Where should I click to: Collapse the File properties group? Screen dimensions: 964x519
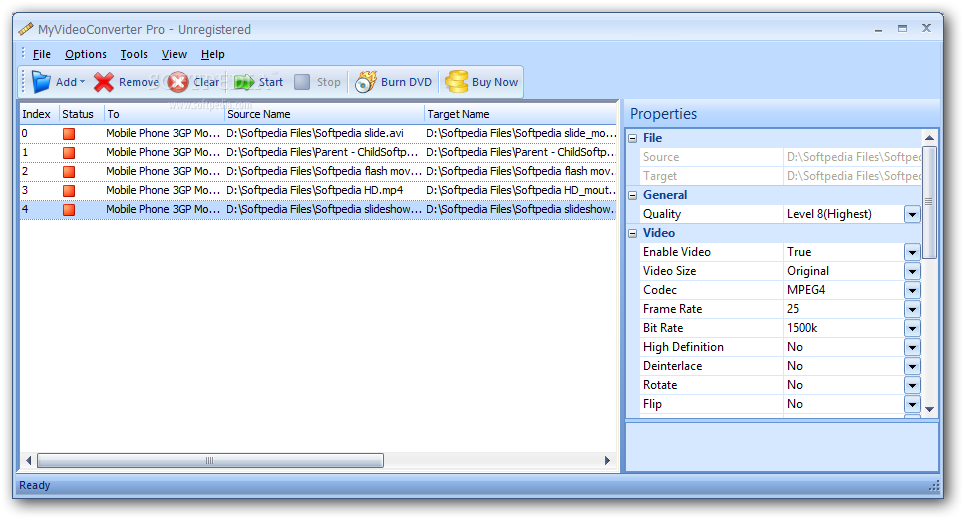(x=633, y=138)
